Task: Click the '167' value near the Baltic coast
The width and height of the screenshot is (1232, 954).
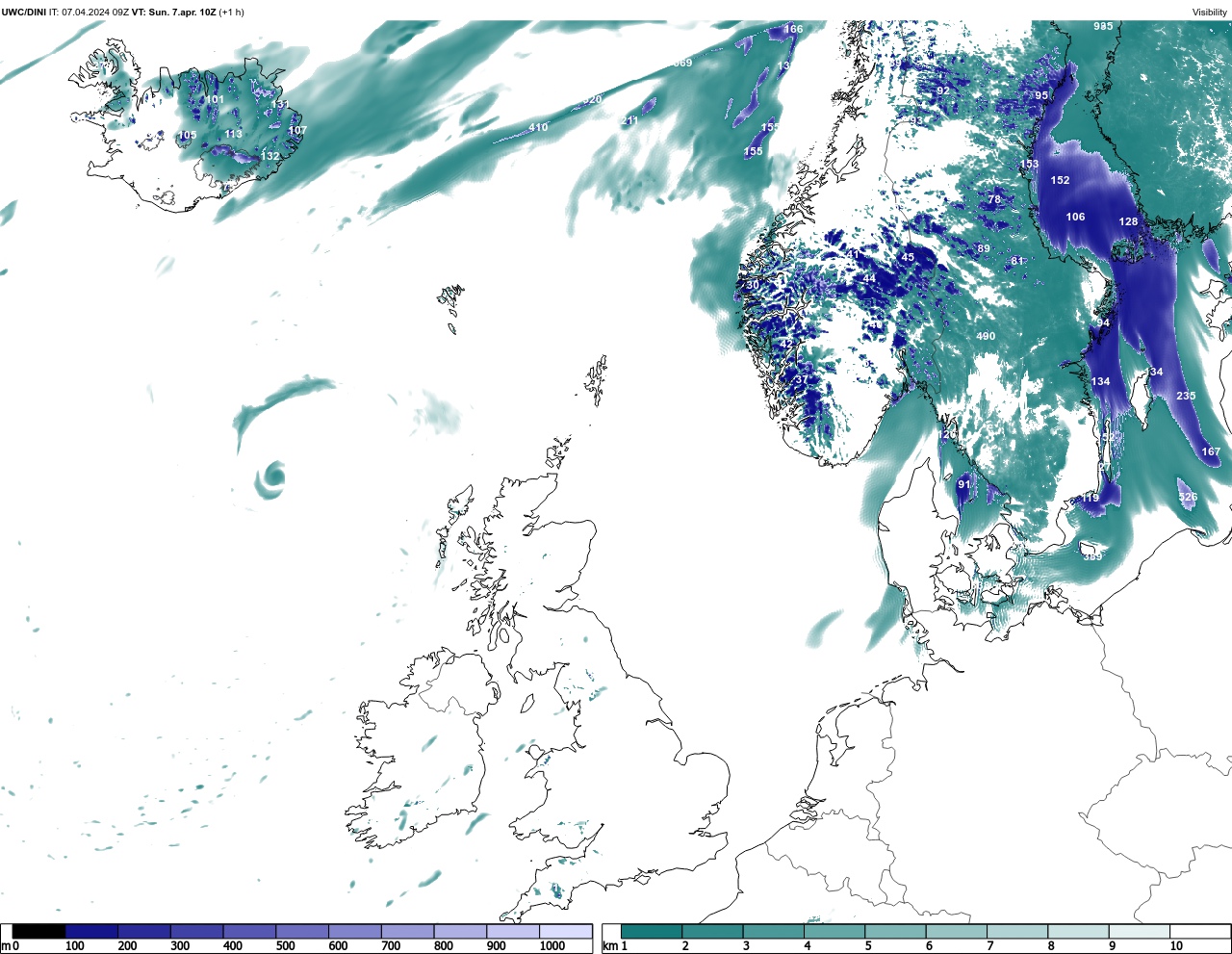Action: coord(1211,452)
